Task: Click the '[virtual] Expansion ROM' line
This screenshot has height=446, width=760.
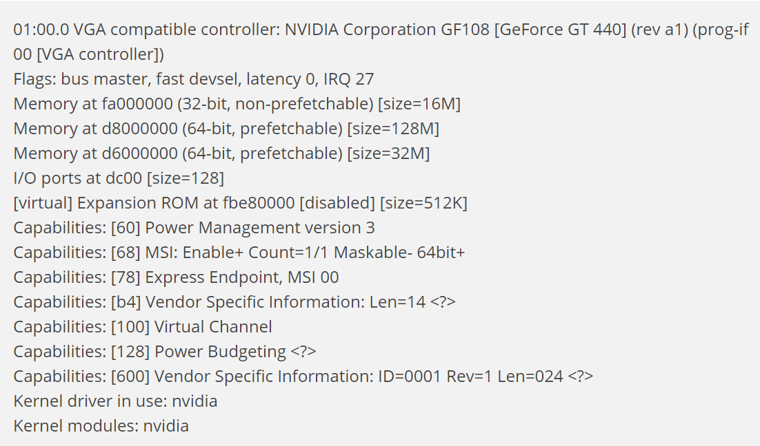Action: click(240, 203)
